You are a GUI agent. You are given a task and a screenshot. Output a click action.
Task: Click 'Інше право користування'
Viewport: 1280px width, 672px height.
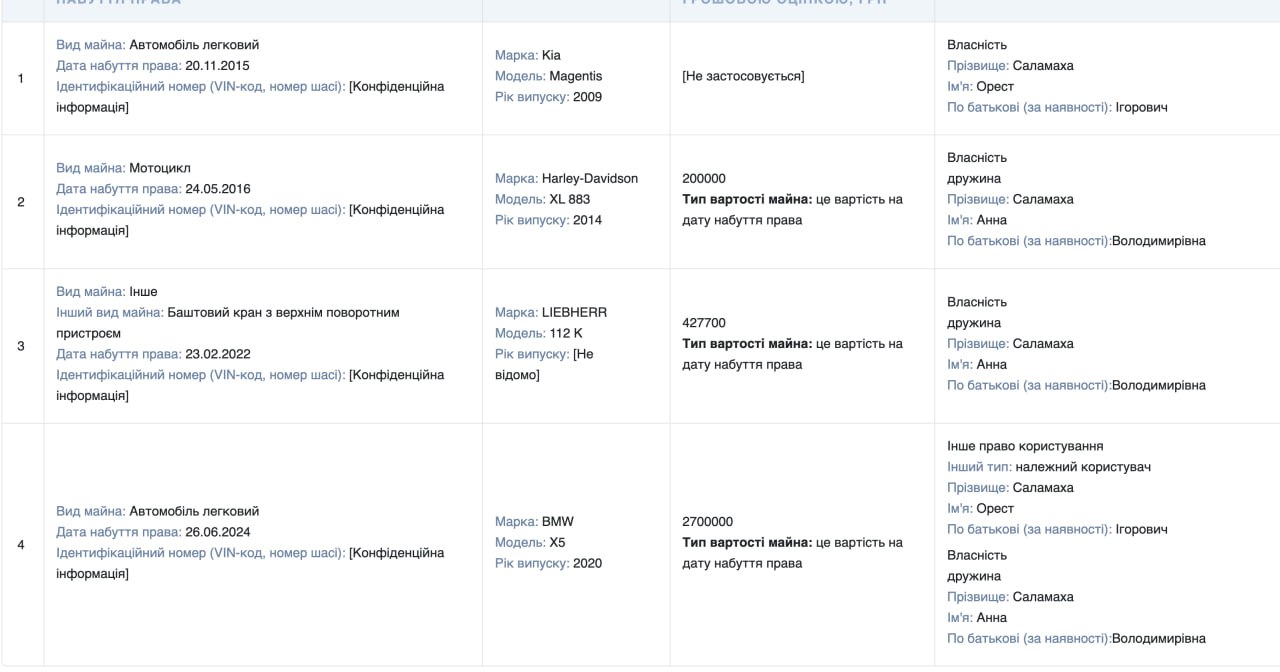[x=1025, y=446]
